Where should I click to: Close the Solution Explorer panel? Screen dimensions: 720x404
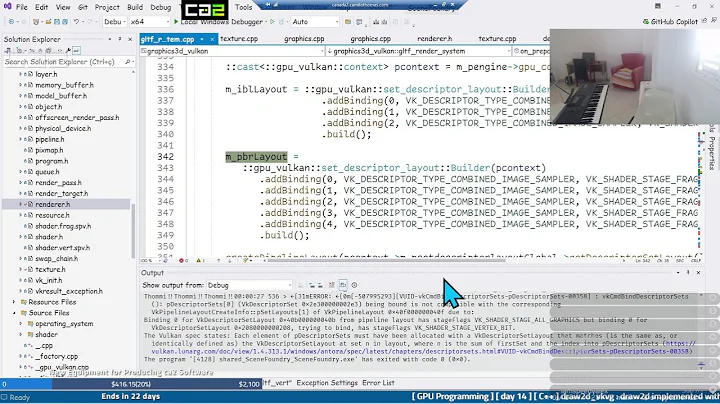pos(130,39)
